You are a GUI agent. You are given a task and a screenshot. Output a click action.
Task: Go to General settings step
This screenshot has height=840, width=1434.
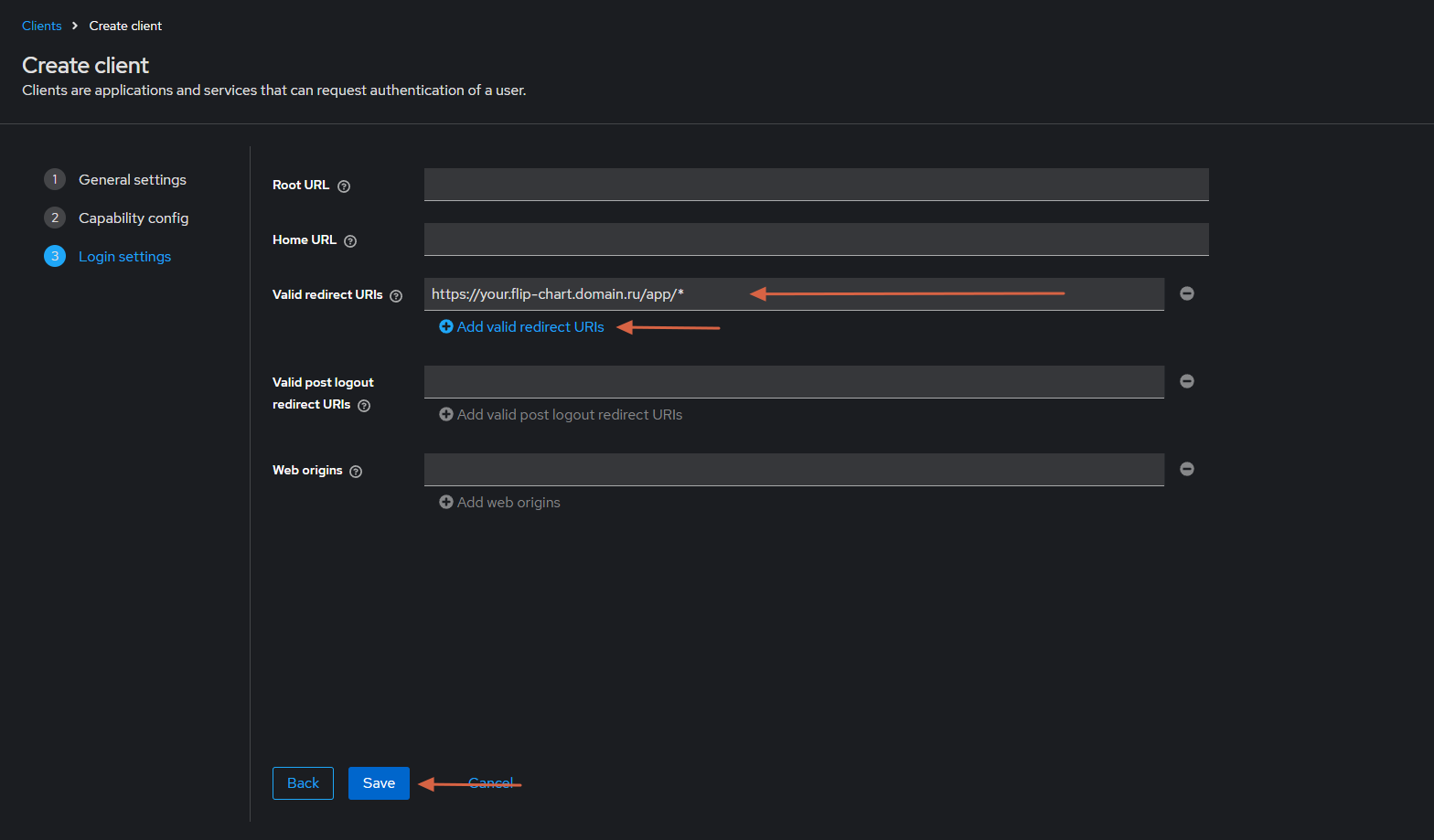pos(133,180)
